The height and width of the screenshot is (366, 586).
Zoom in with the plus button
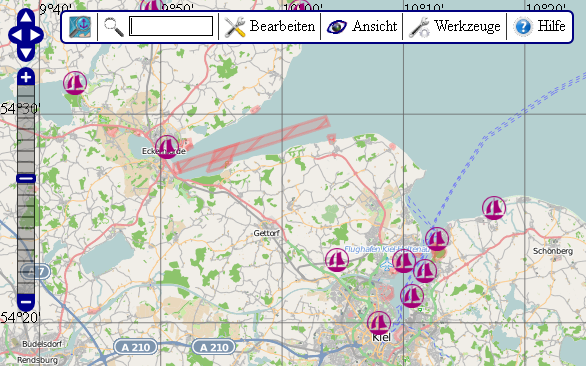click(26, 77)
